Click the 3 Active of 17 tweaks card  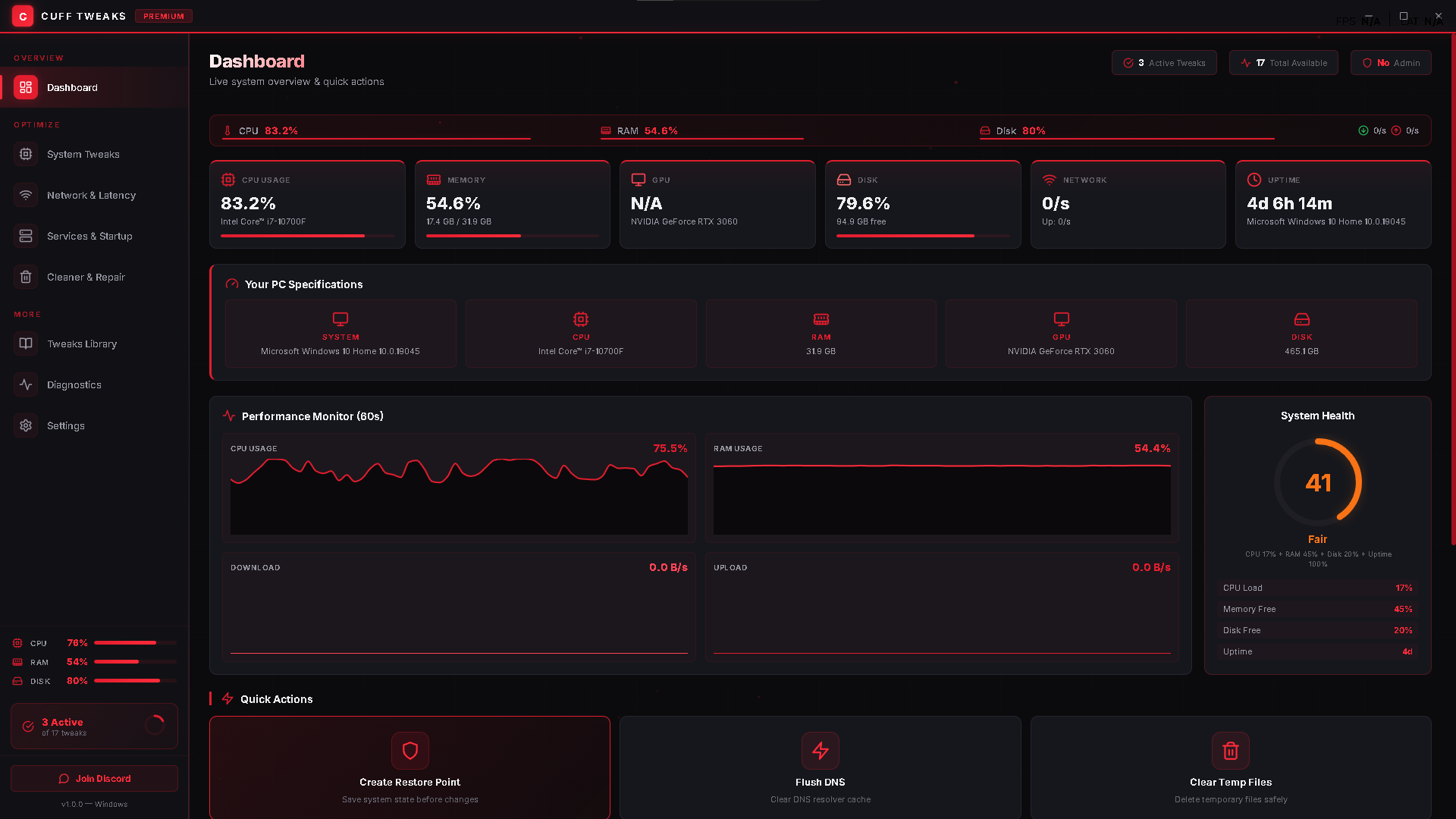click(95, 726)
